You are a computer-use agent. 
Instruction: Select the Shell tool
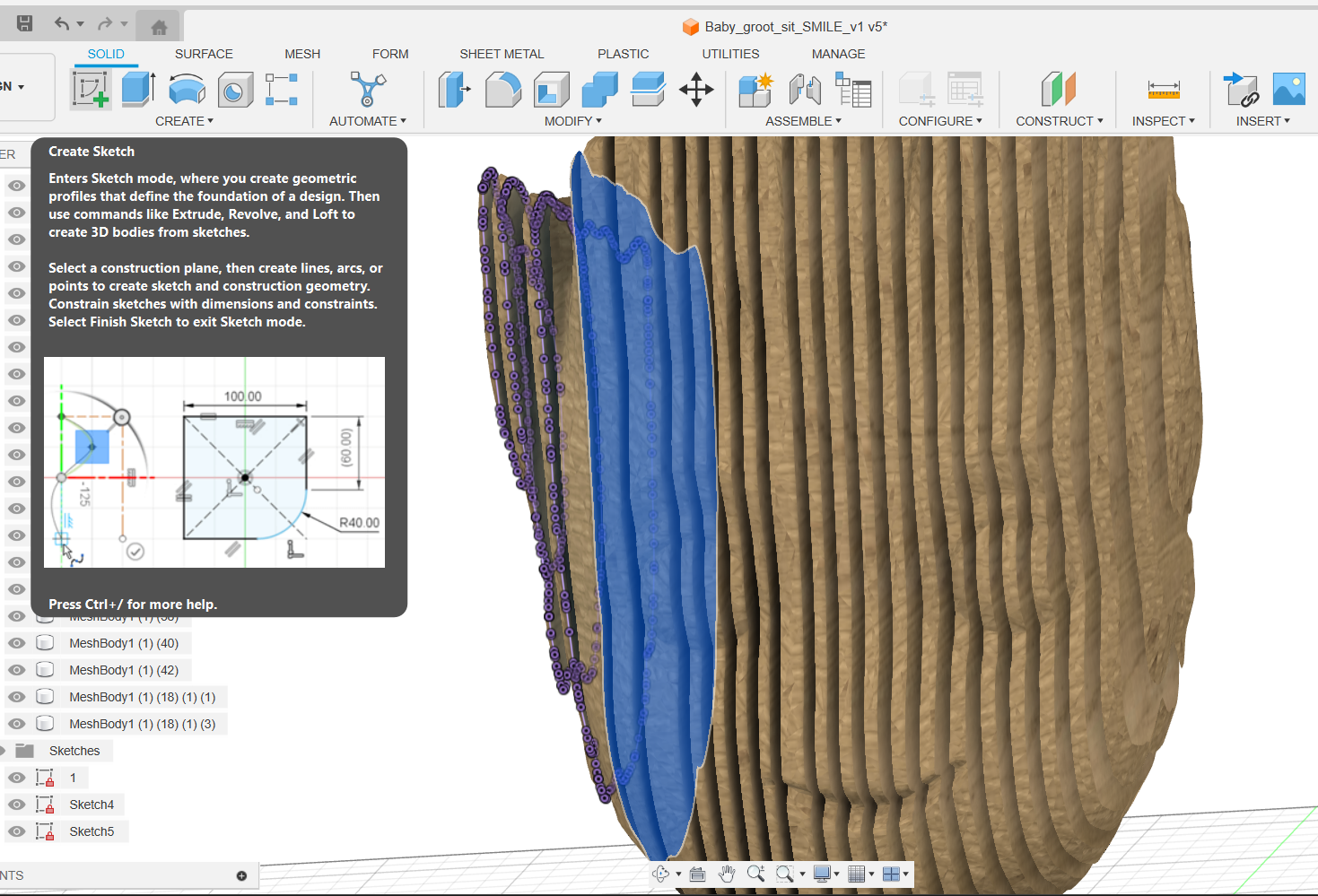tap(551, 90)
